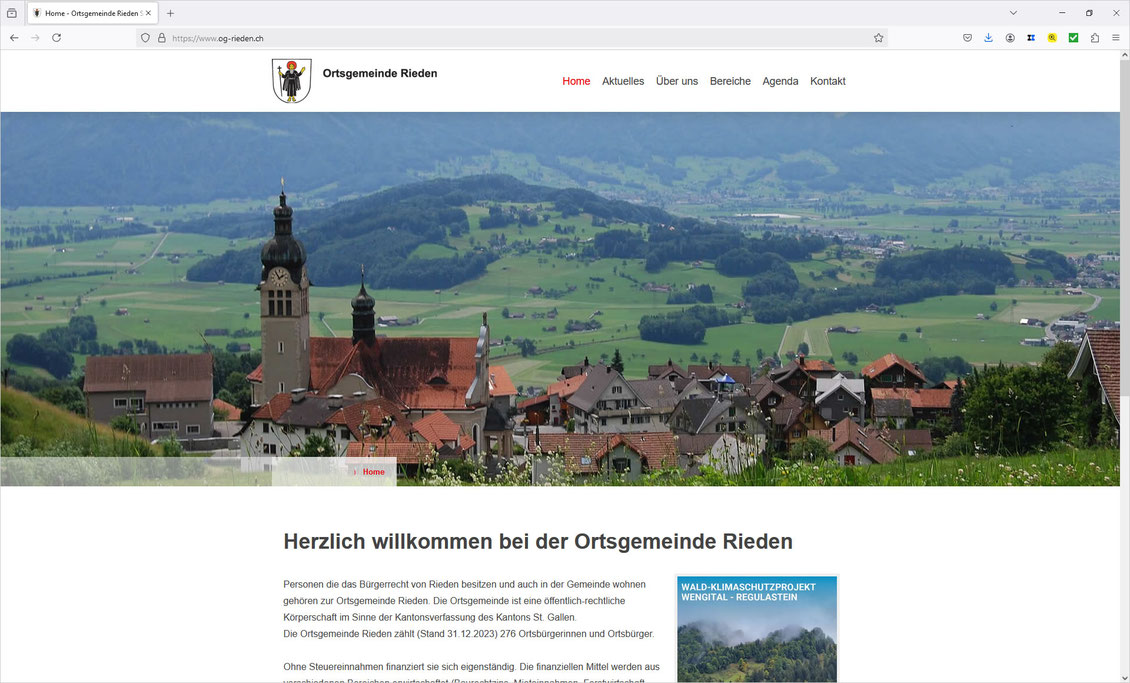Select Home in the site navigation
Screen dimensions: 1130x683
(x=576, y=81)
